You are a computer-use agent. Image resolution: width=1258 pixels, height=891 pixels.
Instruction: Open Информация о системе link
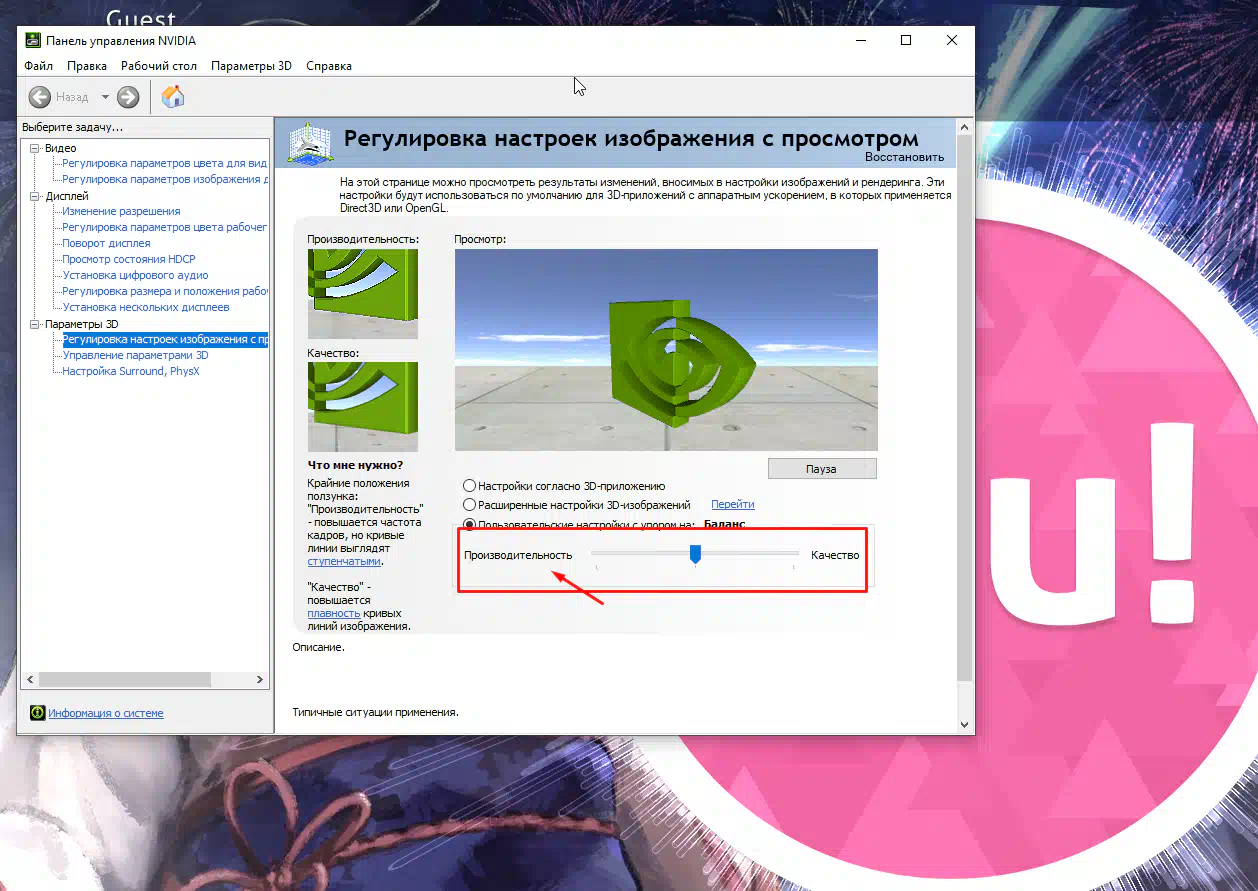(x=105, y=713)
